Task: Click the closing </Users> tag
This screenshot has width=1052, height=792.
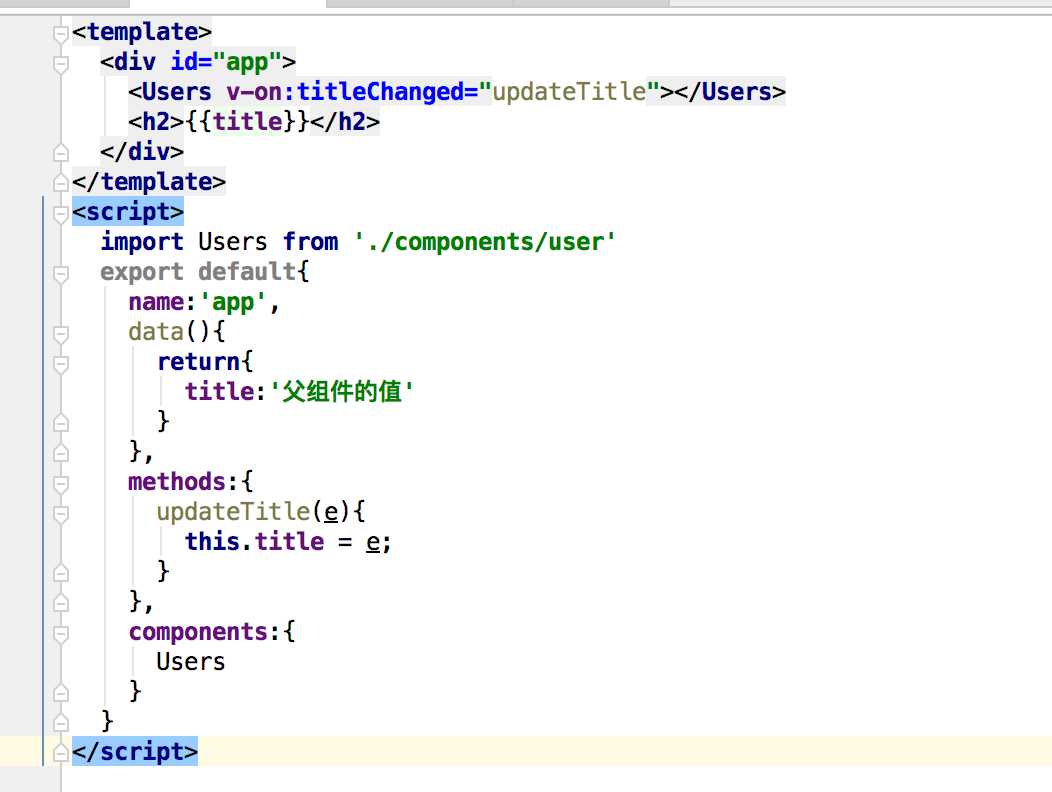Action: pos(730,91)
